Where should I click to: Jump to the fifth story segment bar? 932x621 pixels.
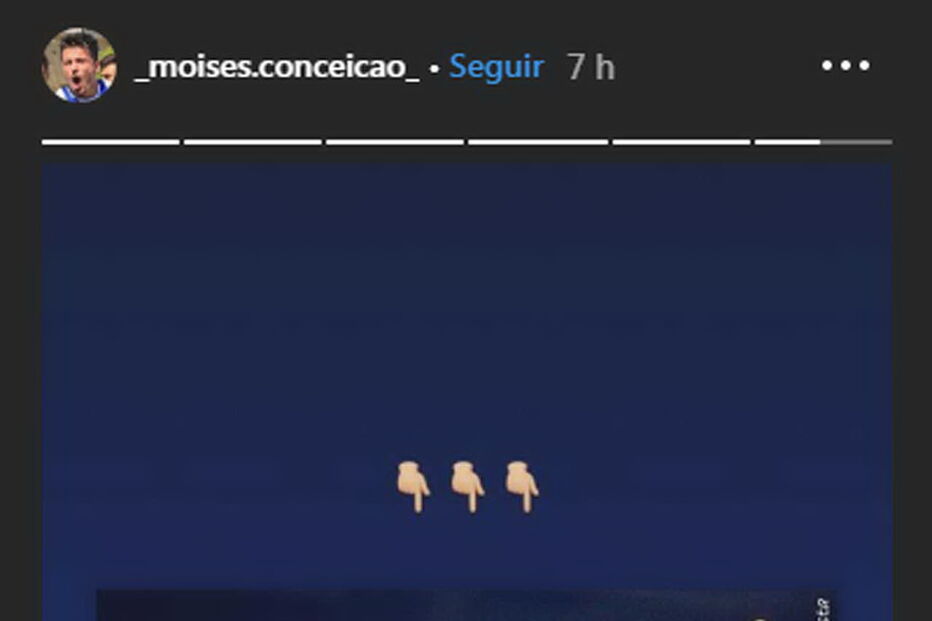pyautogui.click(x=681, y=142)
